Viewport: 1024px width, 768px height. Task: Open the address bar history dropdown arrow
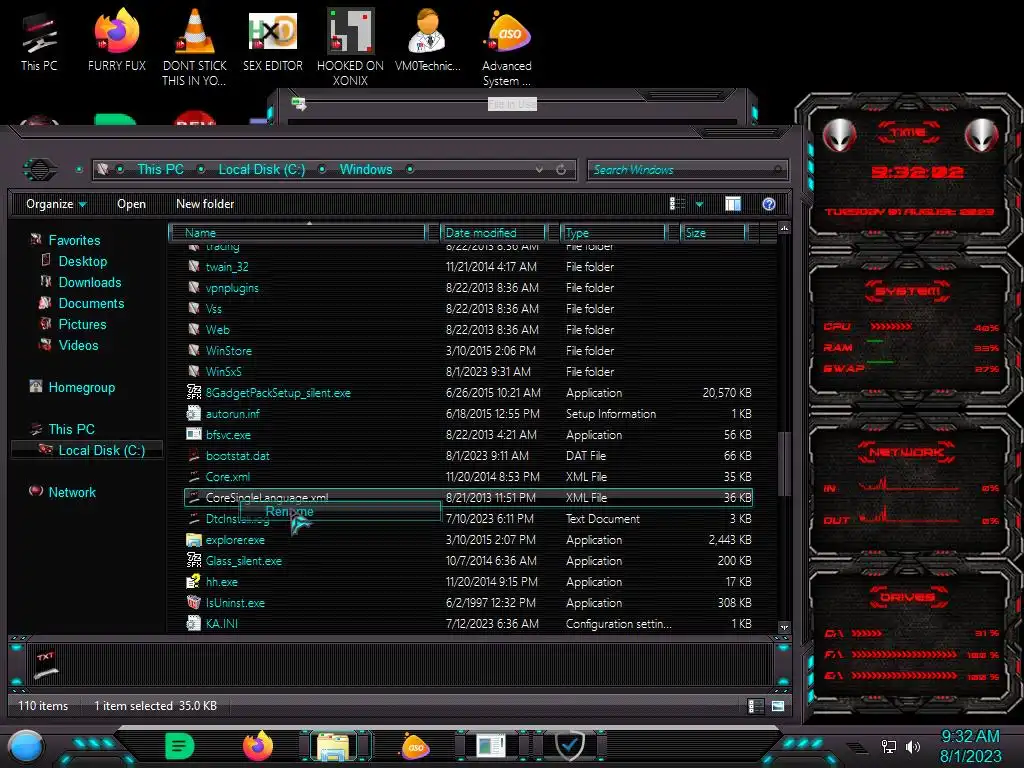[539, 170]
